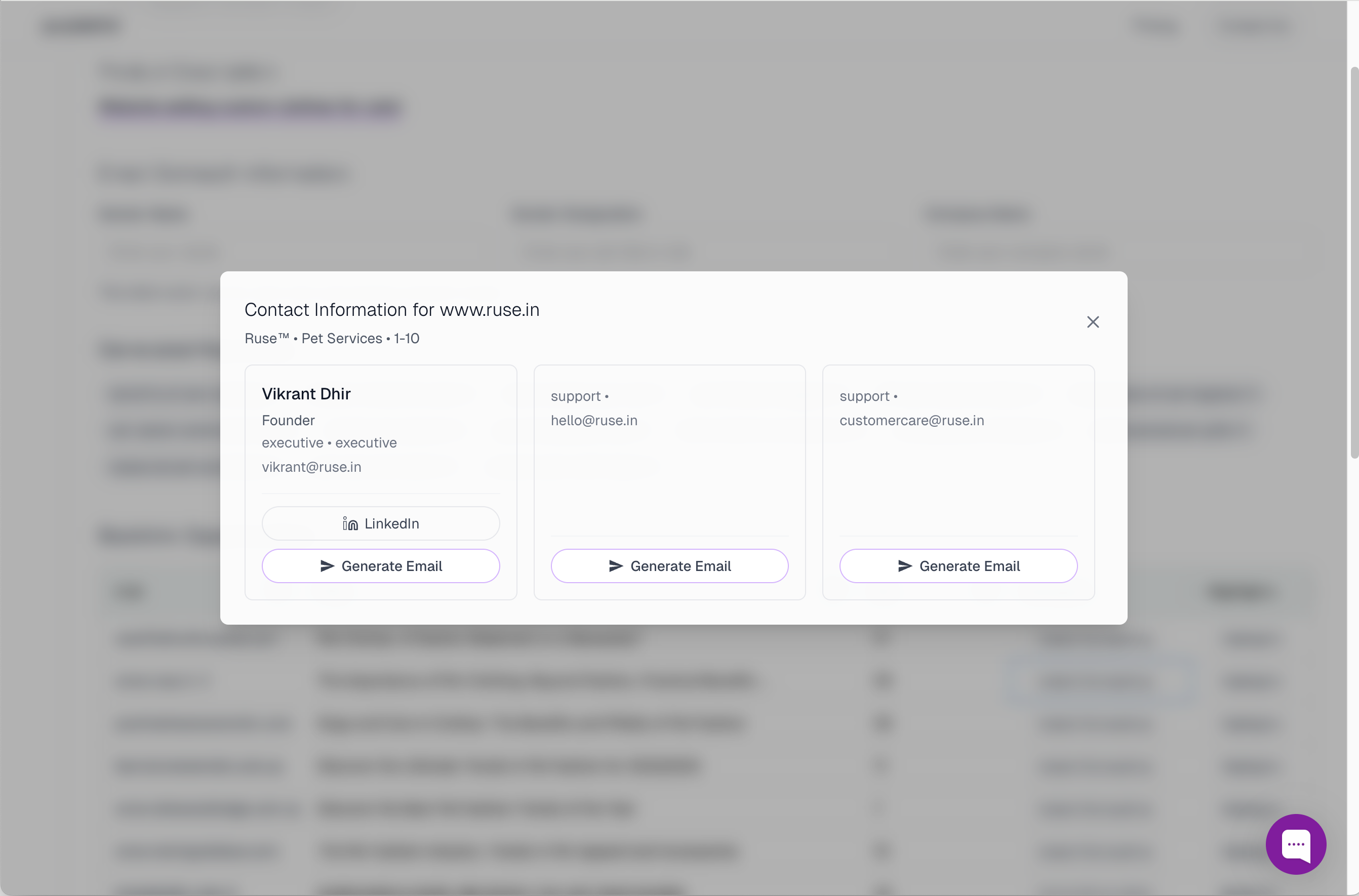The image size is (1359, 896).
Task: Click the customercare@ruse.in email text
Action: click(x=911, y=421)
